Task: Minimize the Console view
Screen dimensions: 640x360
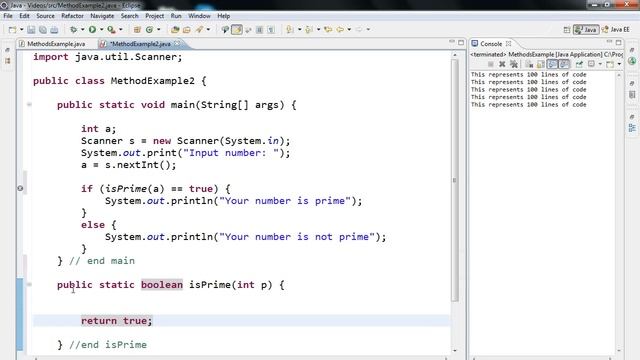Action: tap(609, 42)
